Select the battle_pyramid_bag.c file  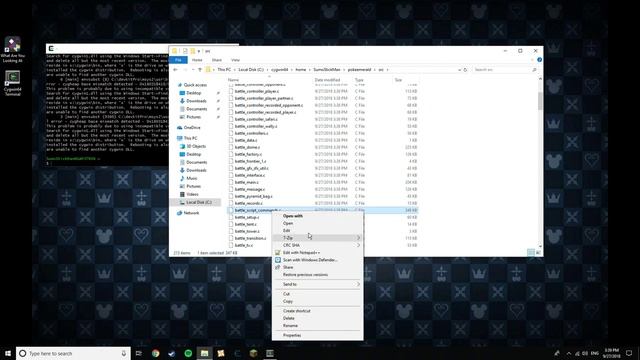[x=253, y=196]
